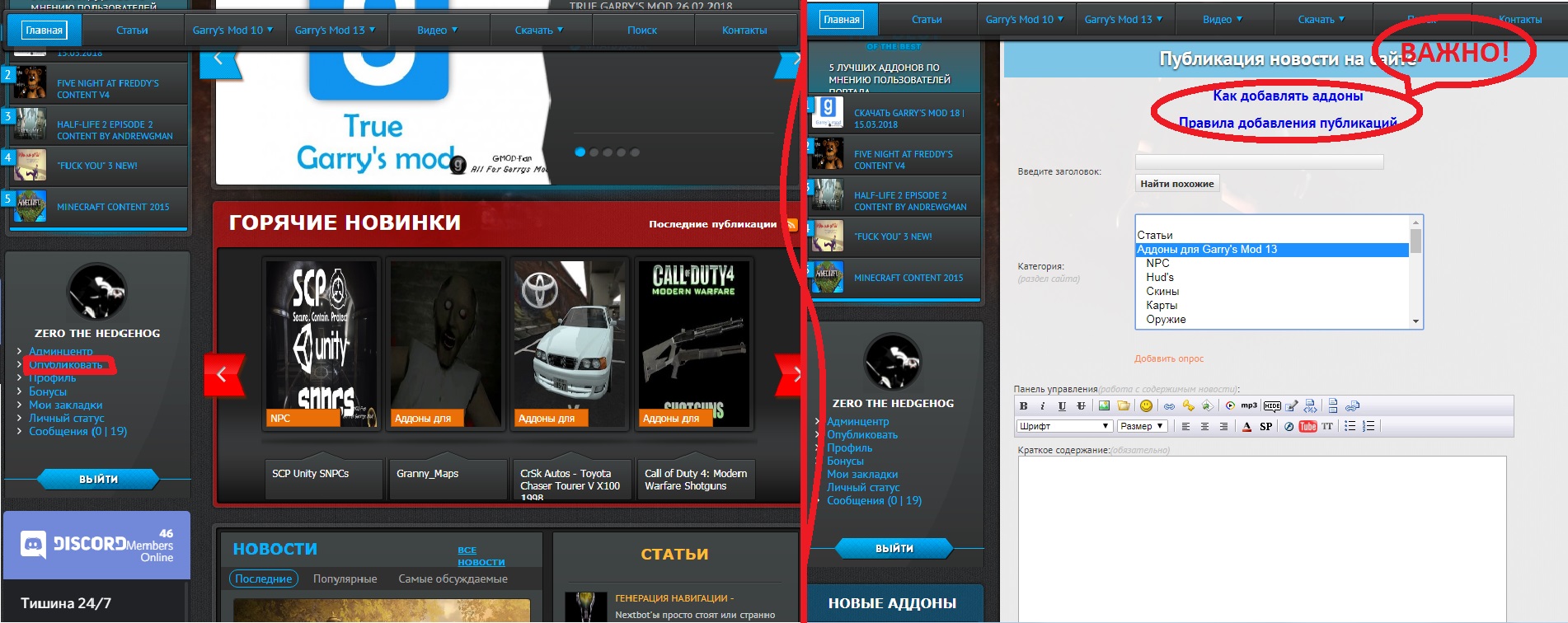Open Главная tab in the right window
This screenshot has height=623, width=1568.
[x=842, y=20]
